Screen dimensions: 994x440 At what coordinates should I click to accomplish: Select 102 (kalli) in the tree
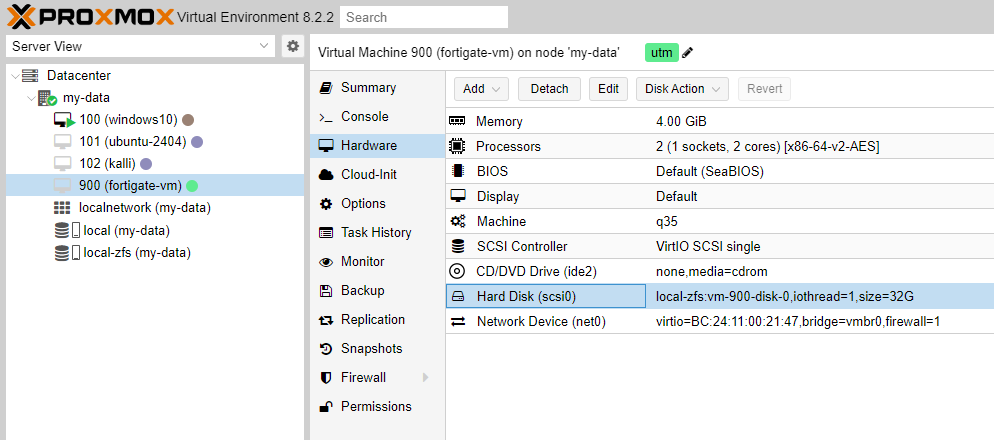pos(107,164)
